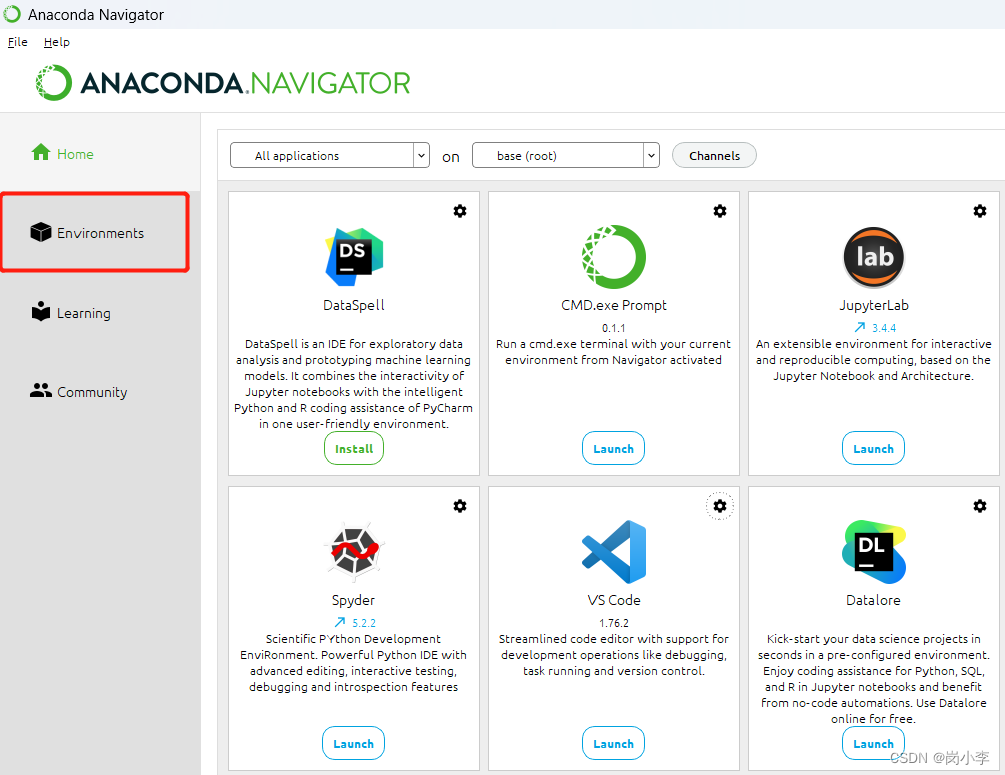Click Spyder version 5.2.2 link

364,623
